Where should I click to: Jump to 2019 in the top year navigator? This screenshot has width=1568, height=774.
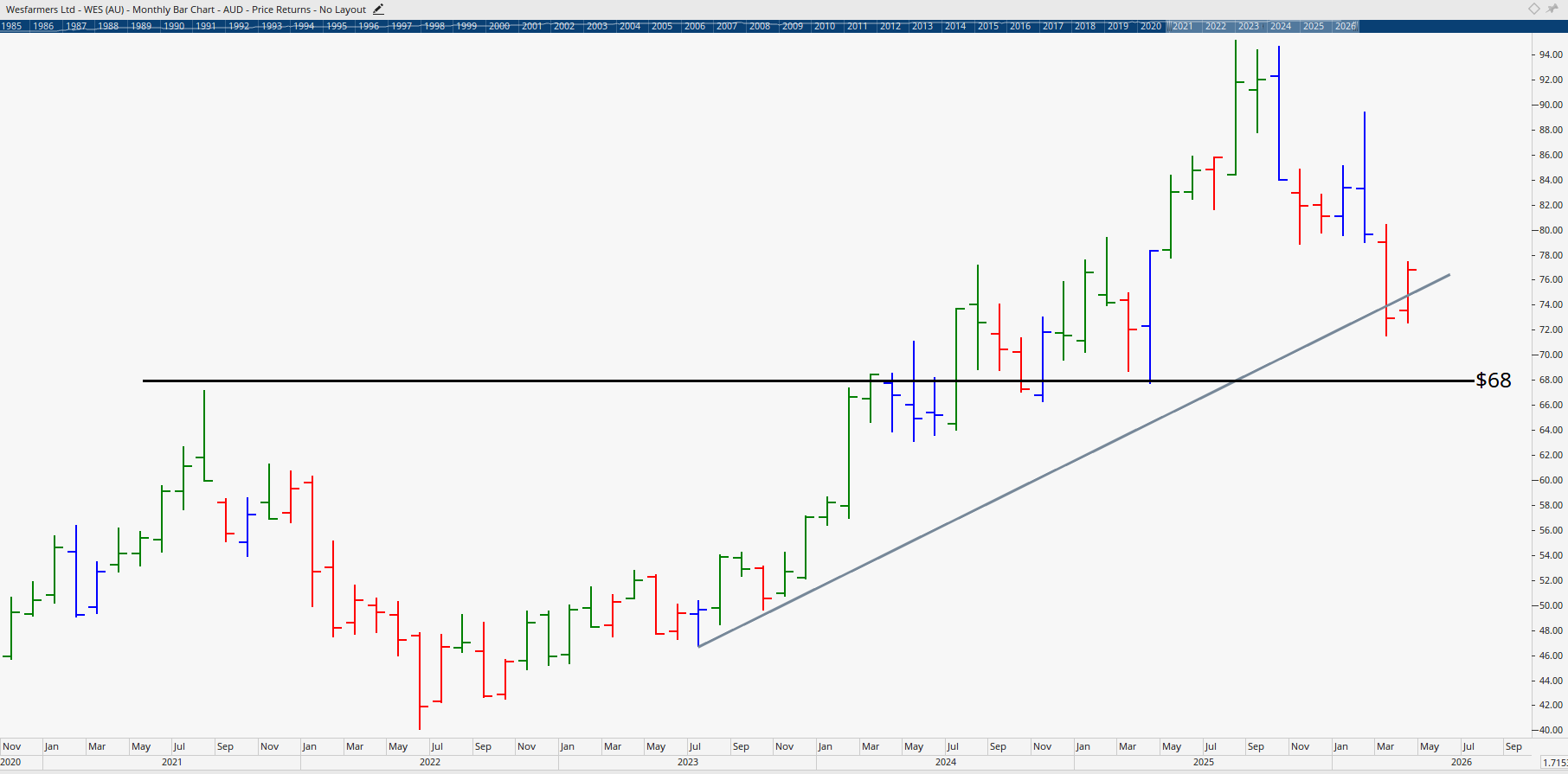click(x=1118, y=26)
